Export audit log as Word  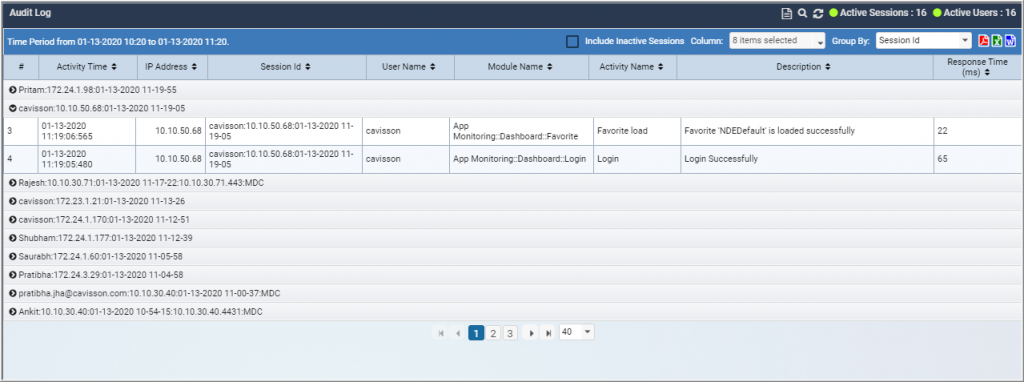point(1010,41)
